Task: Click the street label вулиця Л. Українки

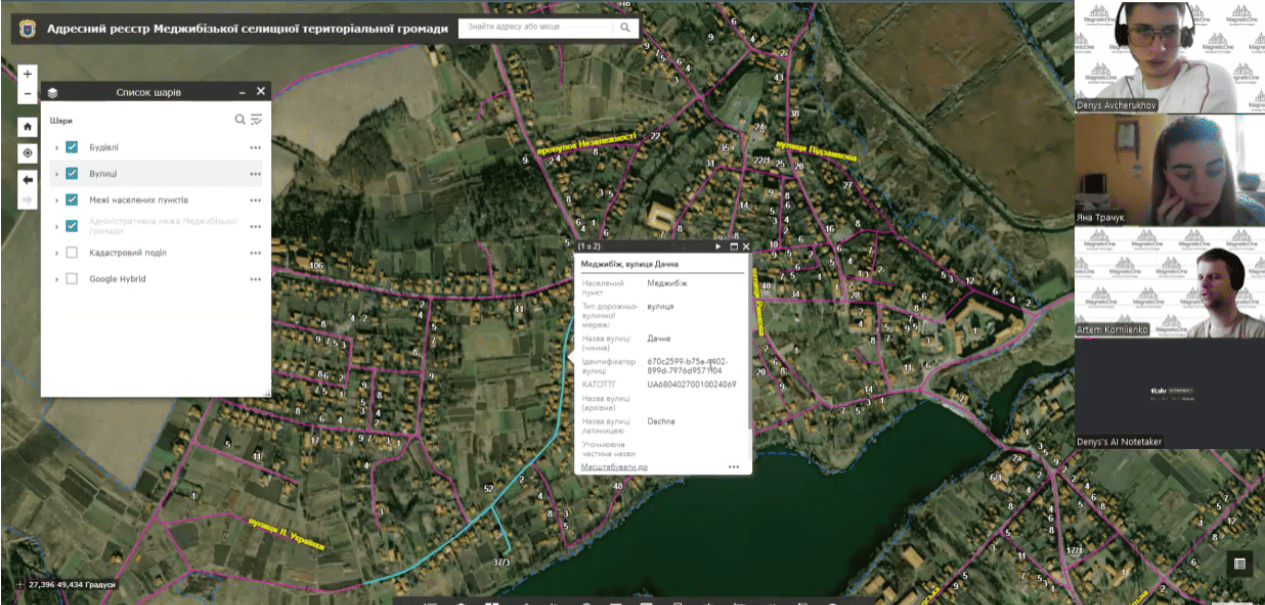Action: click(287, 533)
